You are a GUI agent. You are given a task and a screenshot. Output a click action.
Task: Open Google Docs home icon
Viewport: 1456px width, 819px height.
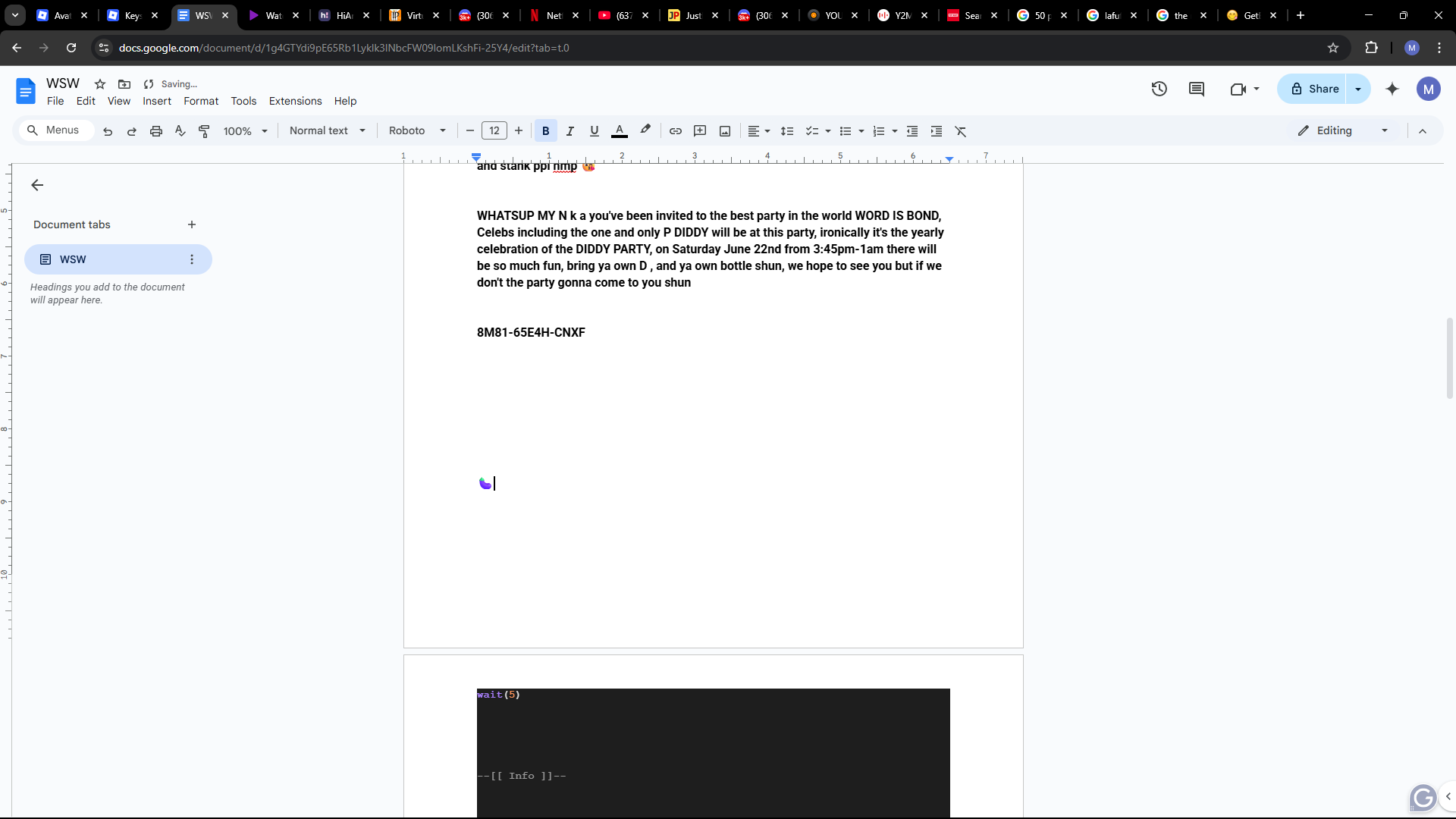(25, 92)
